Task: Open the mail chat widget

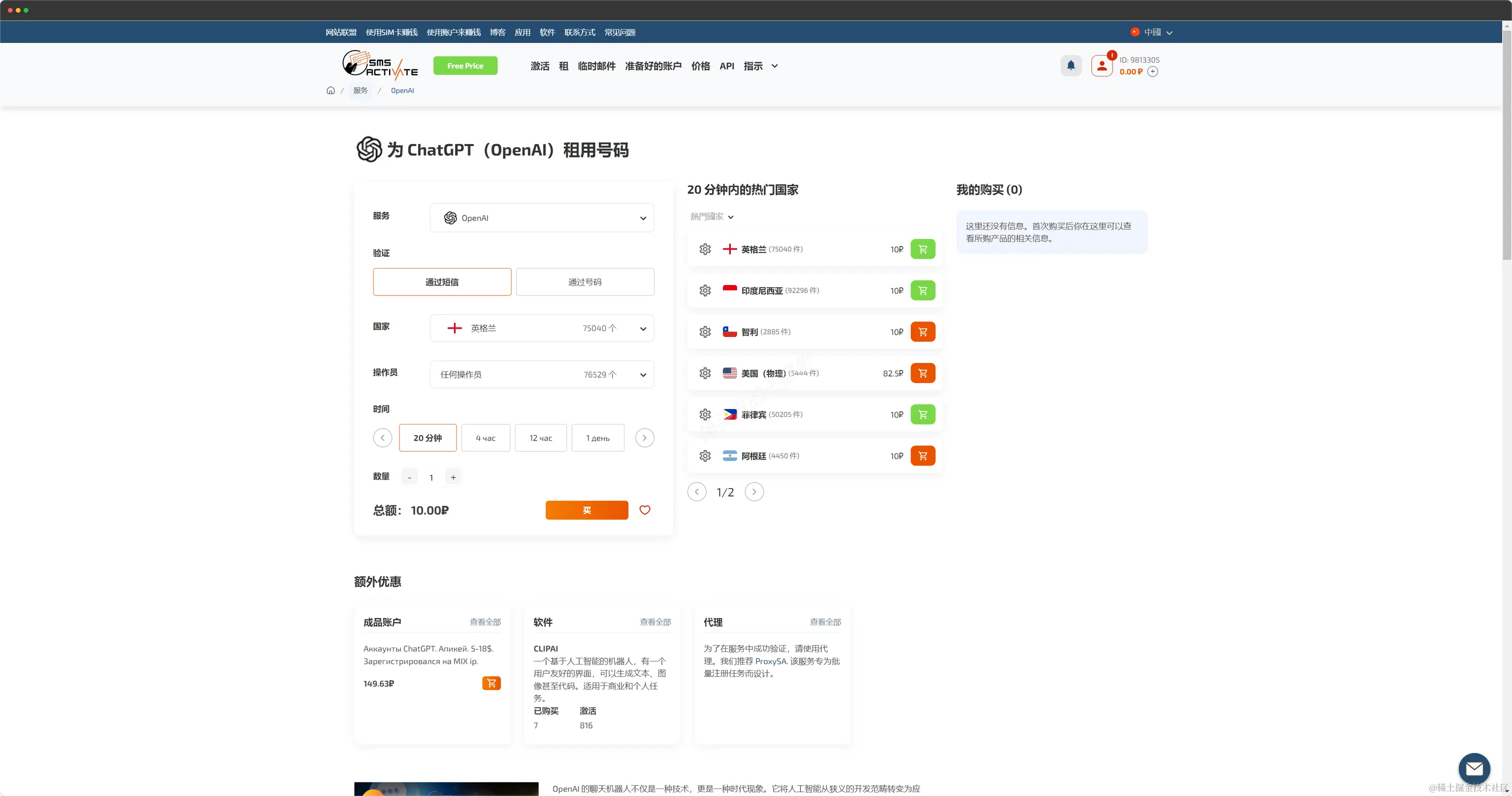Action: coord(1474,768)
